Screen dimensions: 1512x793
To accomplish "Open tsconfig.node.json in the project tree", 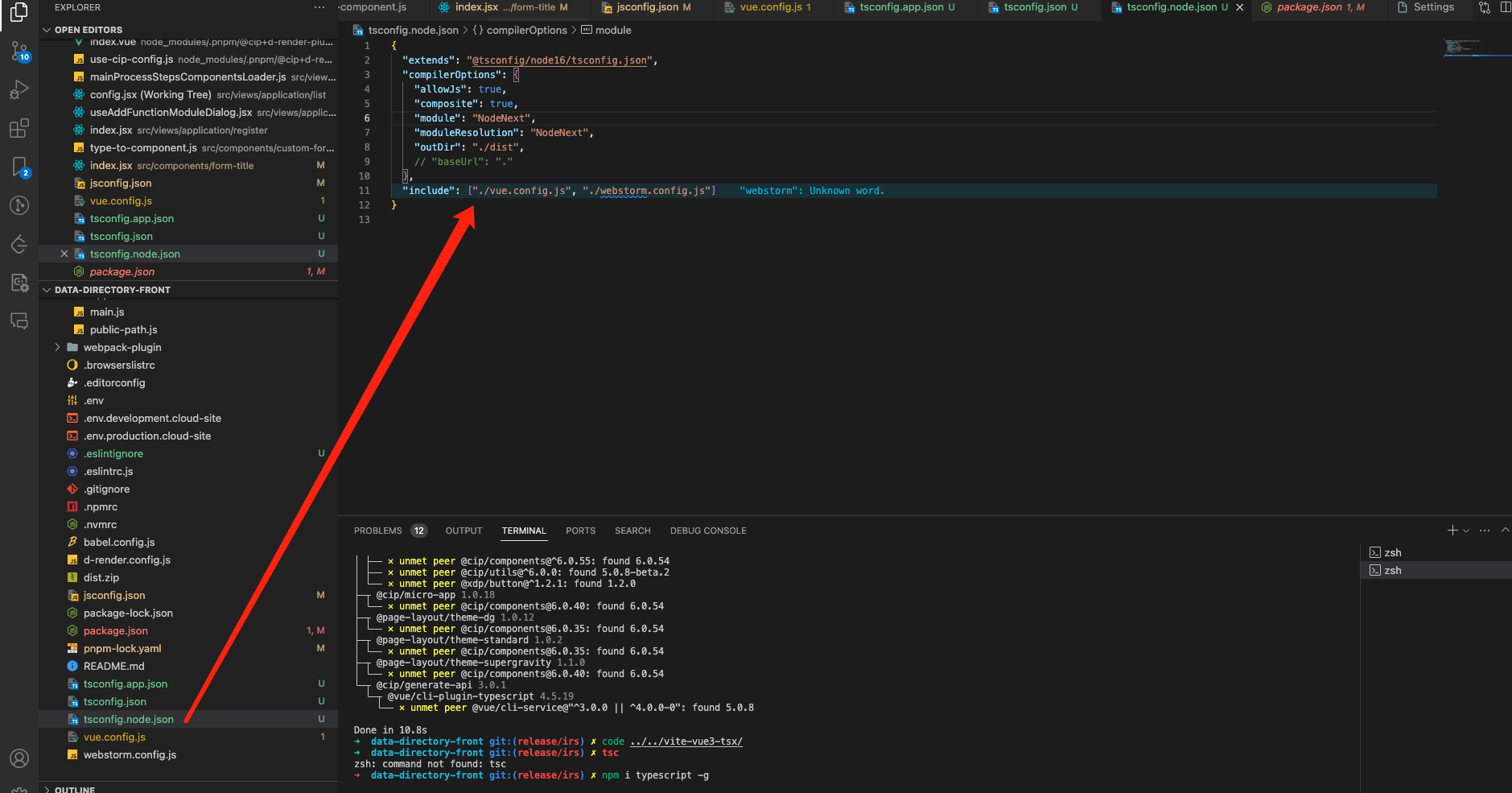I will tap(129, 719).
